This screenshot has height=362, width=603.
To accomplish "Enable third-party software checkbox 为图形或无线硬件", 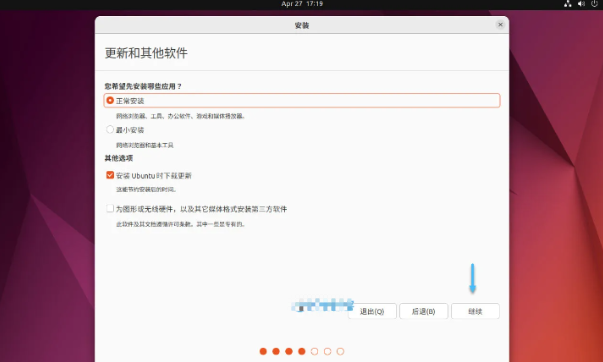I will [x=110, y=209].
